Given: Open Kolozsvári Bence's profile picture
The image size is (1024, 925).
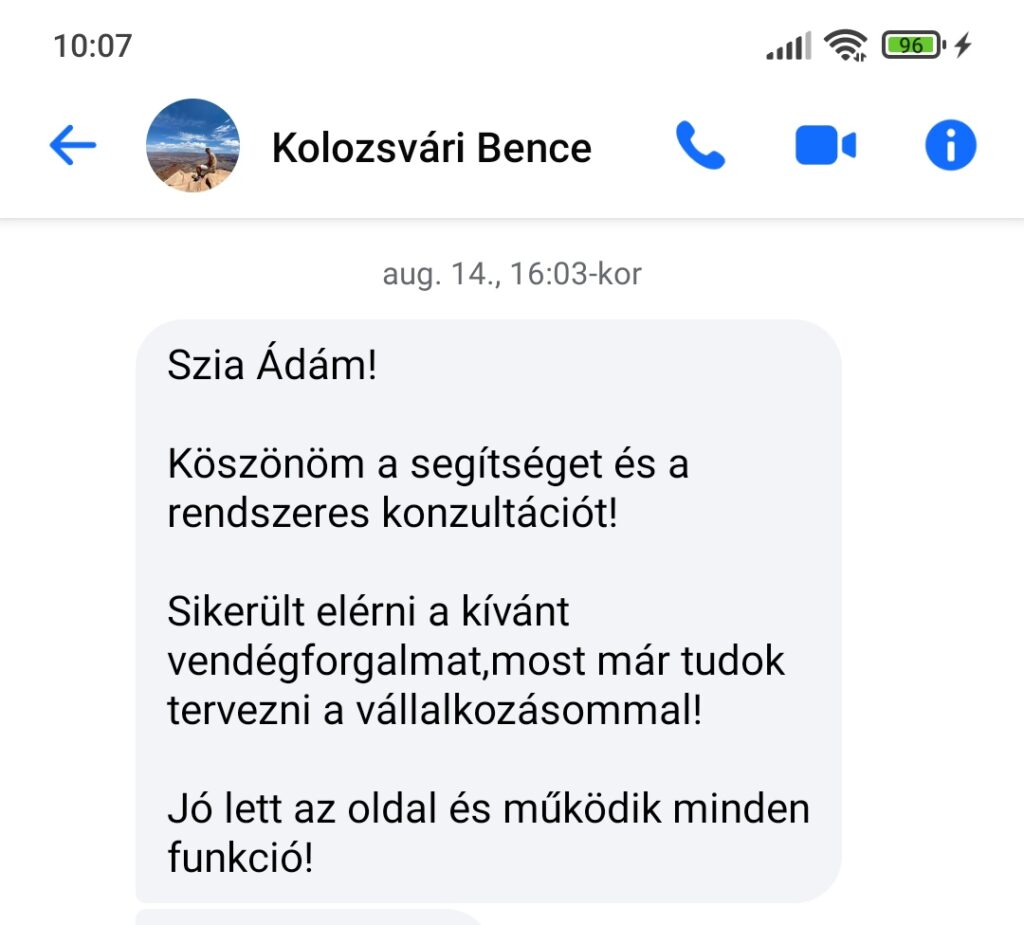Looking at the screenshot, I should 193,146.
